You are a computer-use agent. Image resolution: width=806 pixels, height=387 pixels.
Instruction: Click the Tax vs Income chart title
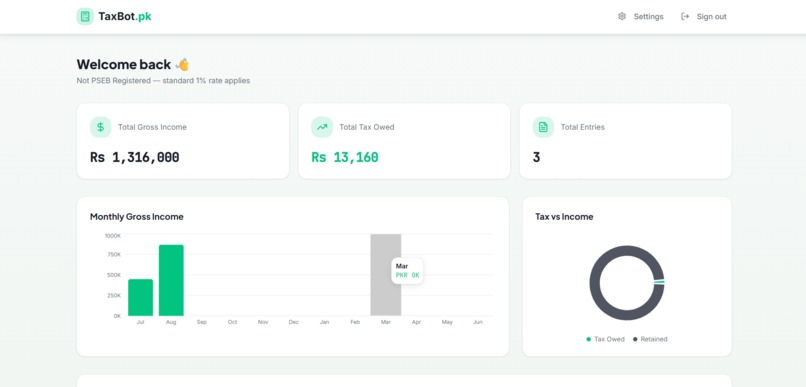click(x=564, y=217)
